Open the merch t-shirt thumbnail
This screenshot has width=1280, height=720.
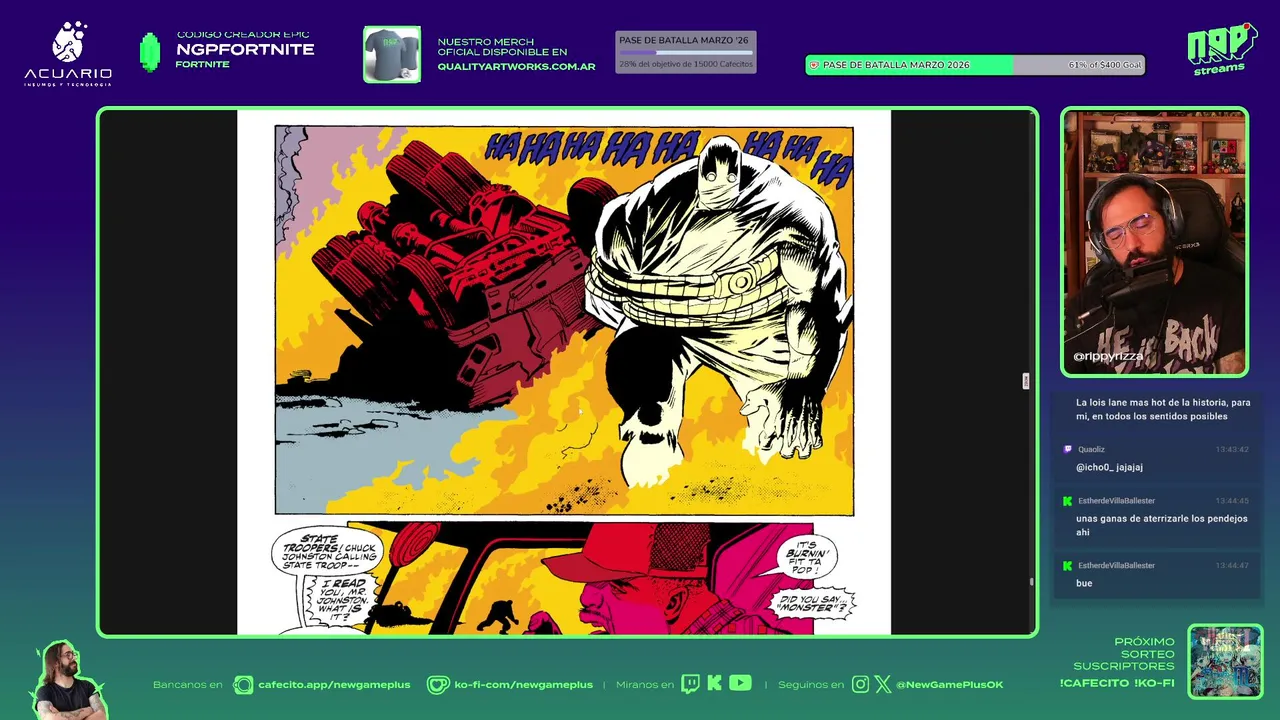(x=392, y=54)
